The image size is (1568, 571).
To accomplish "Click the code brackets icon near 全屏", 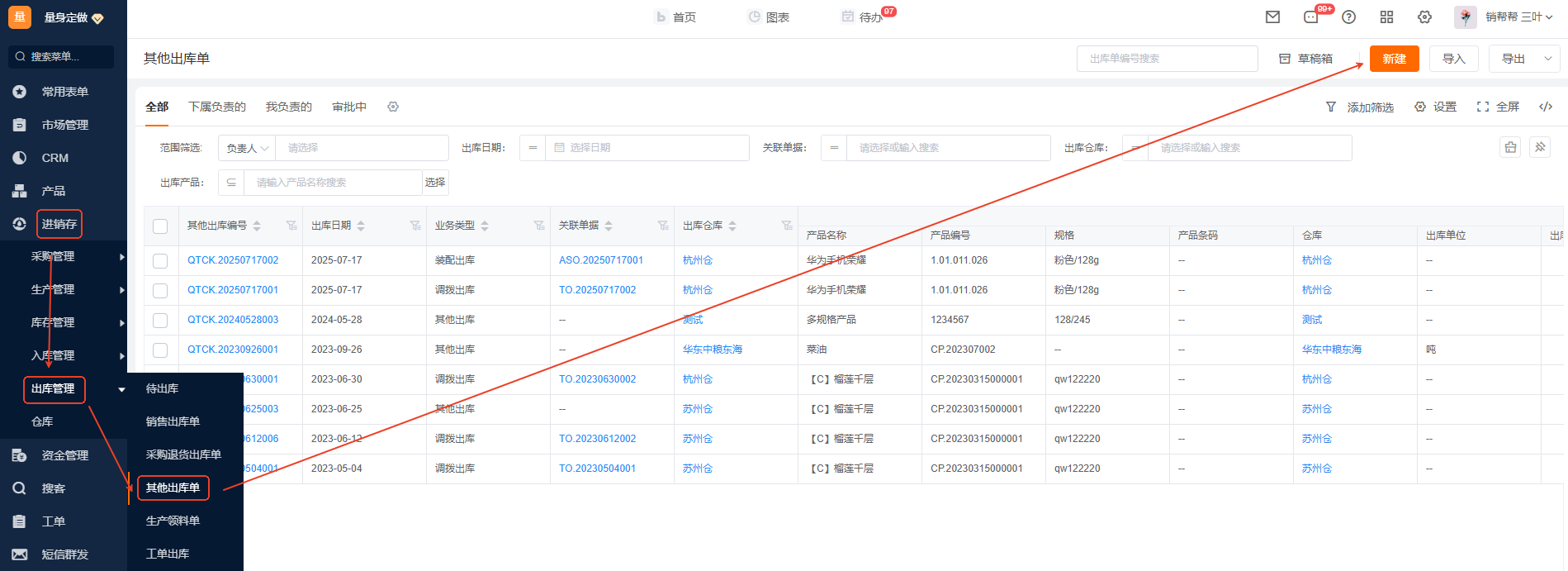I will pyautogui.click(x=1546, y=107).
